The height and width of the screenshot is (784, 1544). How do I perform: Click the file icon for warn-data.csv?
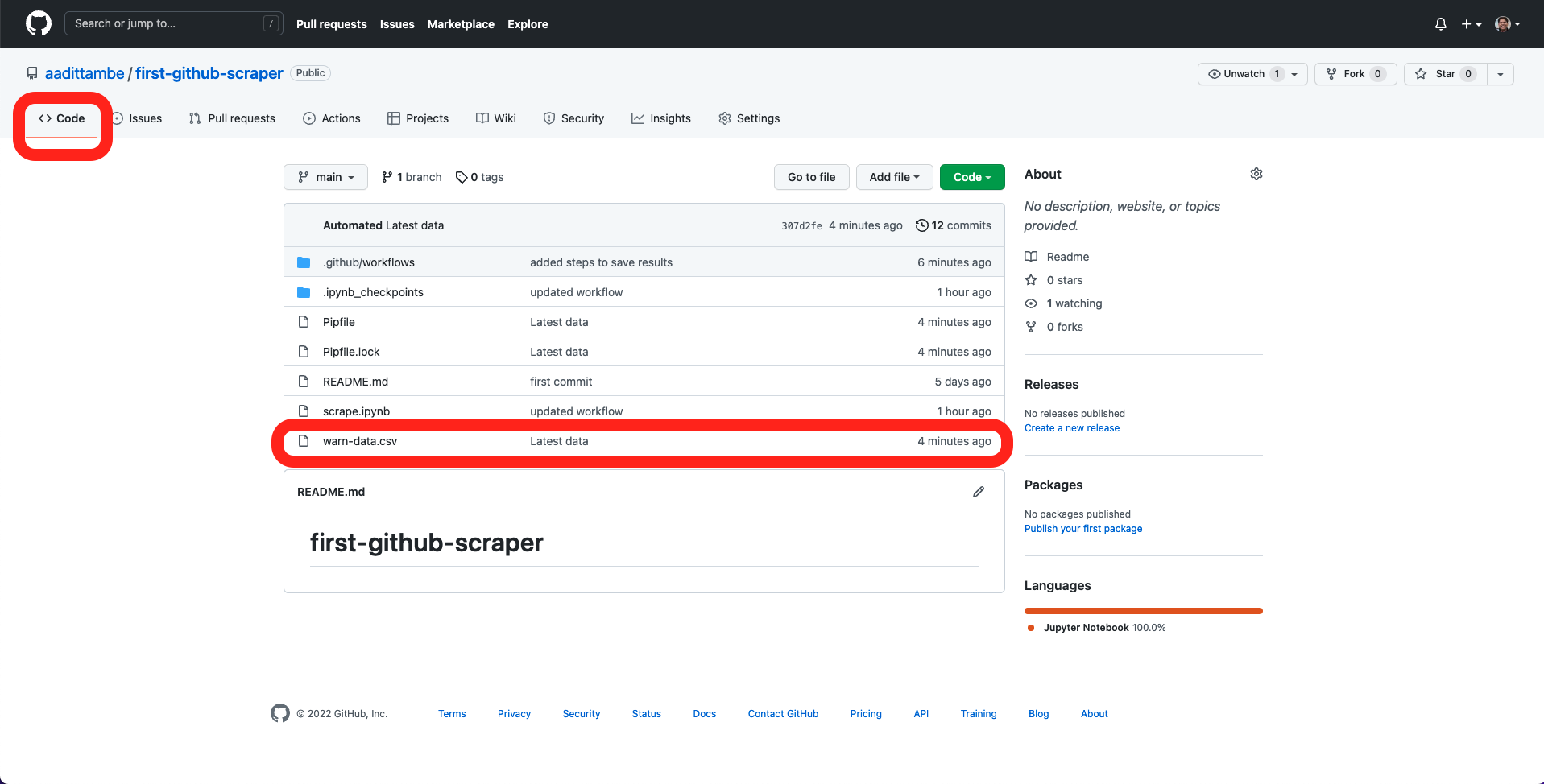pyautogui.click(x=304, y=441)
